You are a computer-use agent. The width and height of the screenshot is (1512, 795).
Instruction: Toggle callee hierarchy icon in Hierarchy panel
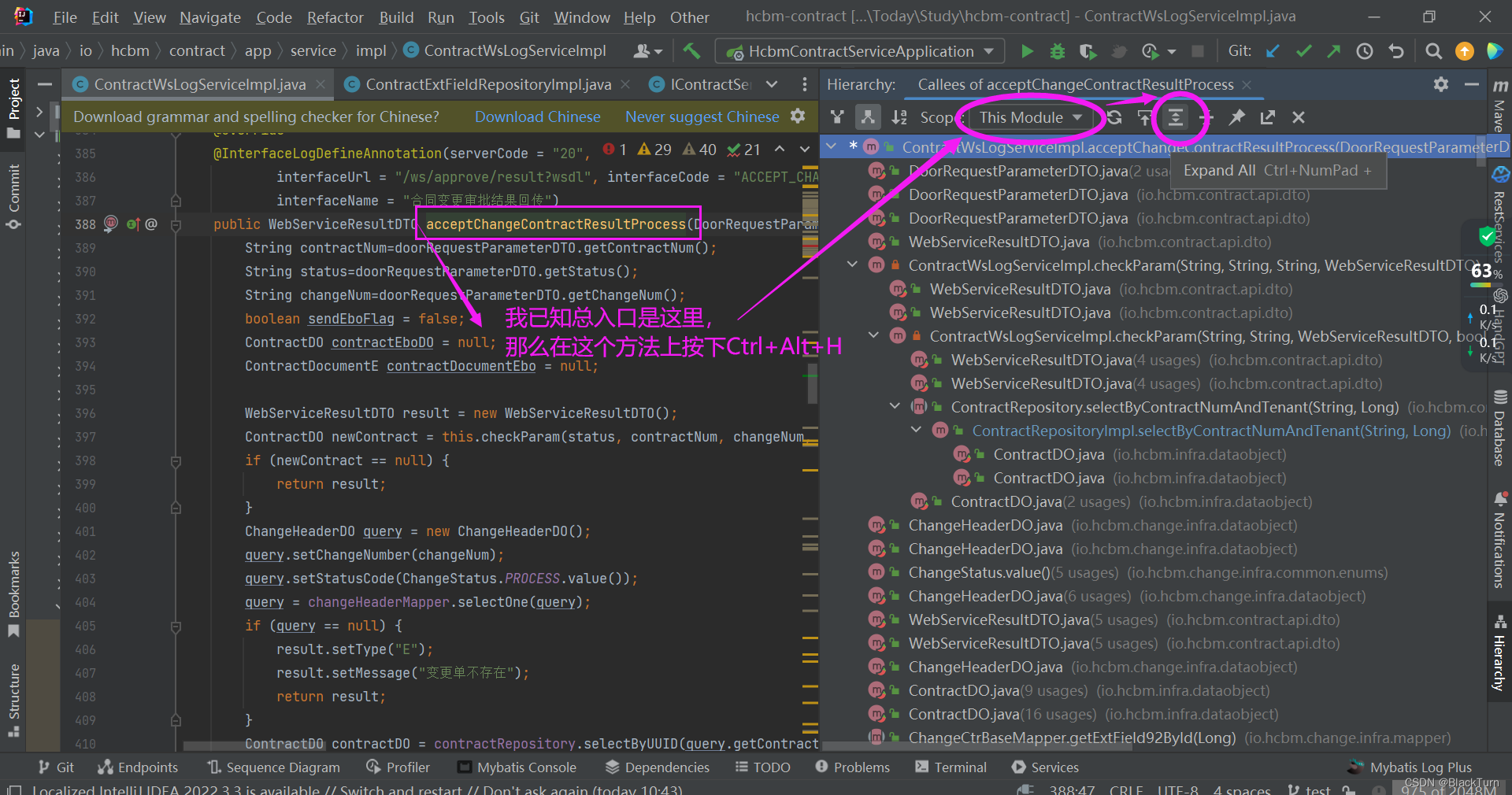[867, 117]
